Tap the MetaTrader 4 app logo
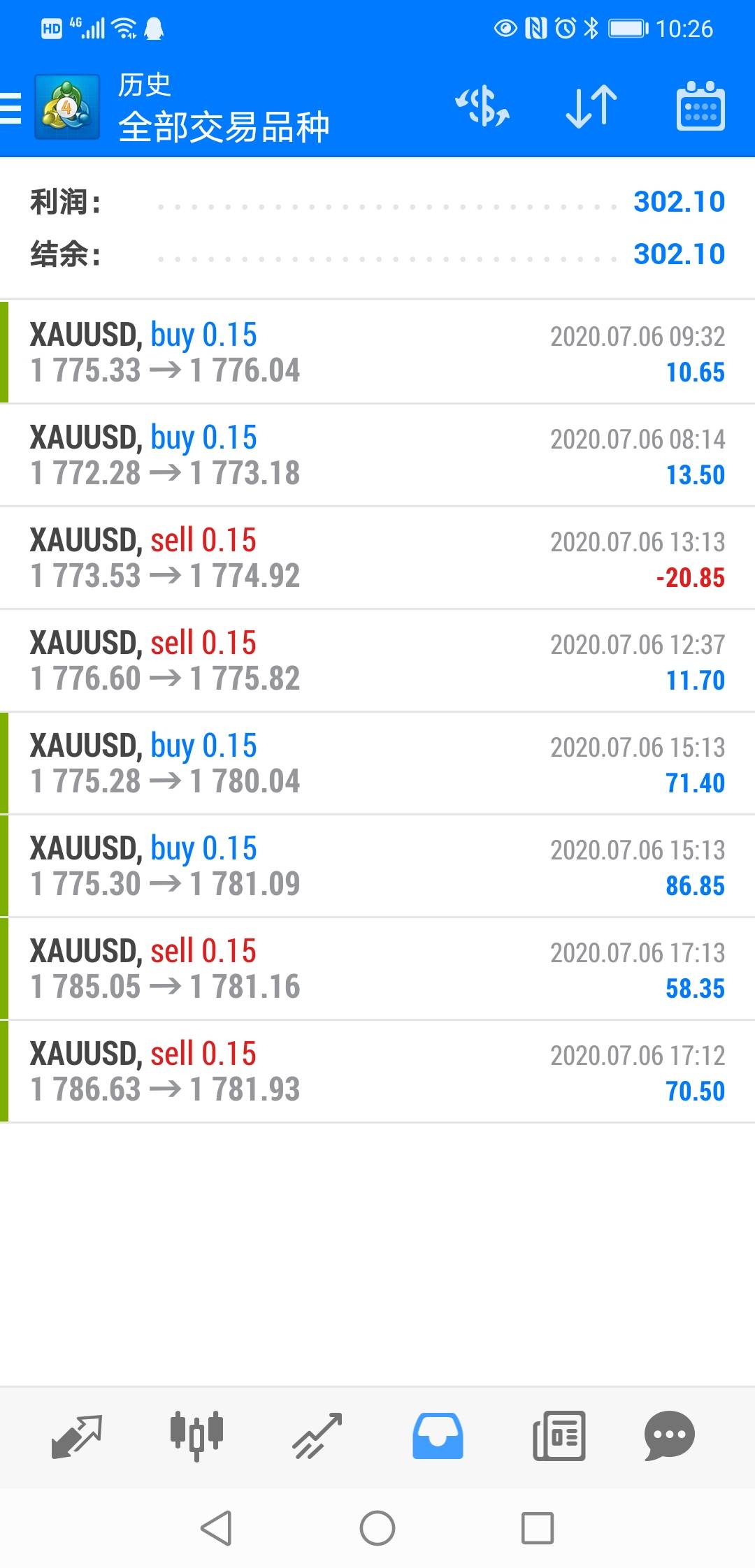 coord(67,108)
